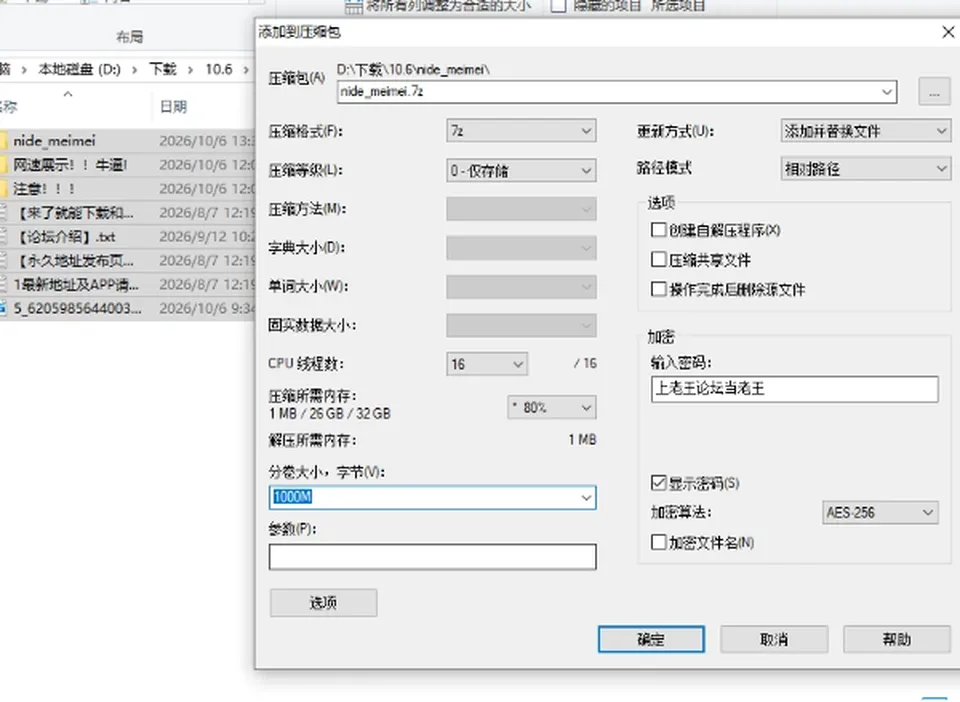
Task: Close the 添加到压缩包 dialog
Action: click(x=948, y=32)
